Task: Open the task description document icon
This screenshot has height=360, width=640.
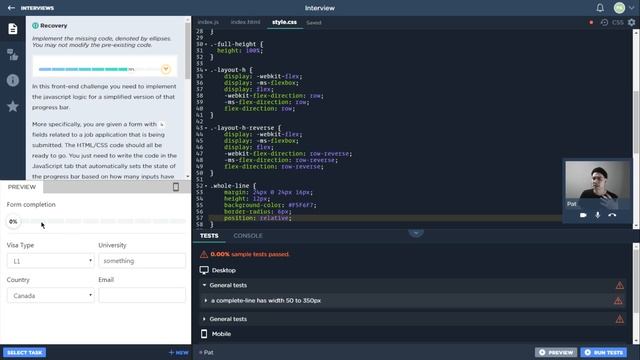Action: coord(13,29)
